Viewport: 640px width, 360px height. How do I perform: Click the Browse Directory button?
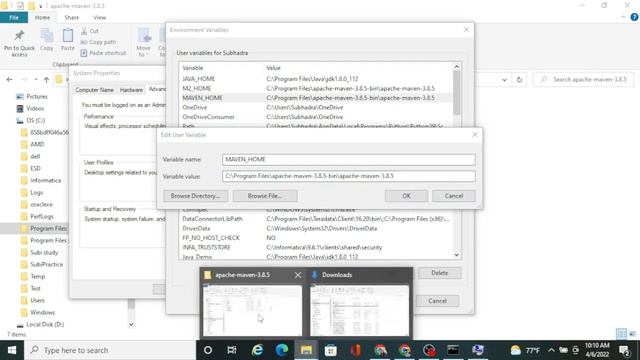pyautogui.click(x=196, y=196)
